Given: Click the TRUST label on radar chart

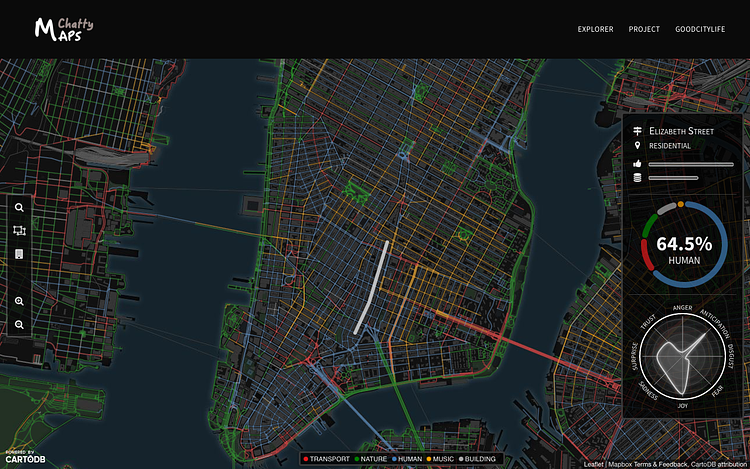Looking at the screenshot, I should [648, 322].
